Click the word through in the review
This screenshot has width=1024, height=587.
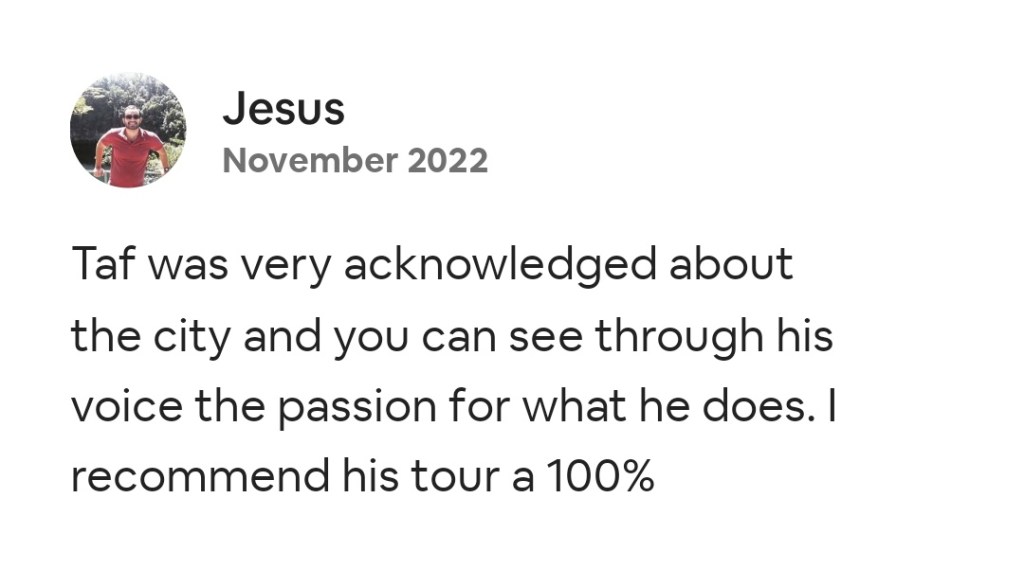click(x=677, y=337)
